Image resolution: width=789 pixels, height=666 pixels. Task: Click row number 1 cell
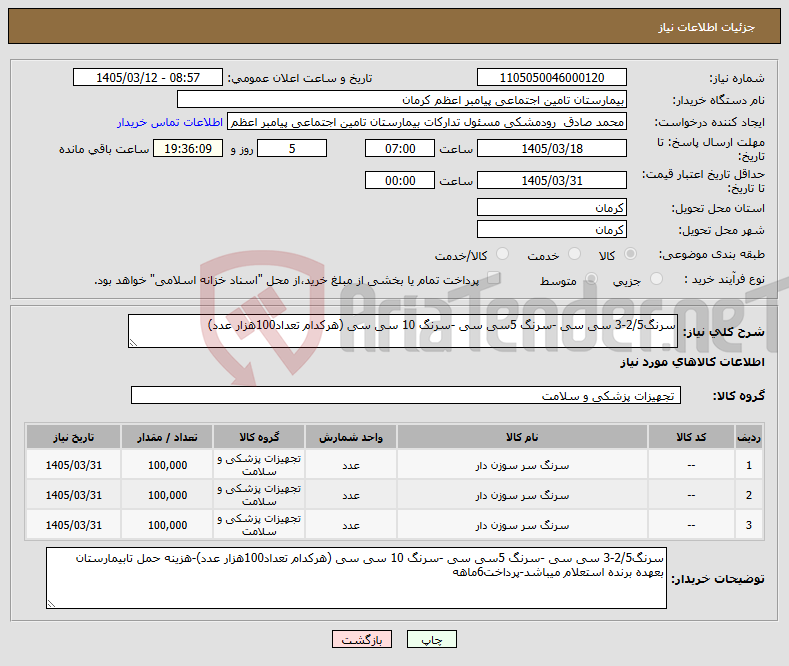click(749, 465)
